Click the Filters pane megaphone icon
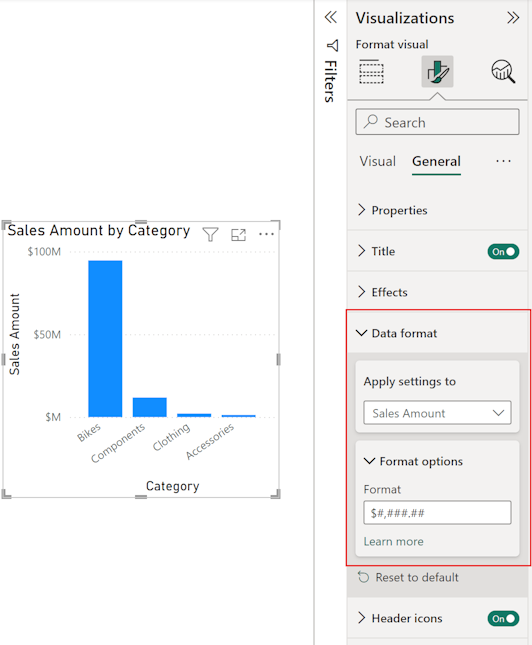Image resolution: width=532 pixels, height=645 pixels. click(332, 45)
